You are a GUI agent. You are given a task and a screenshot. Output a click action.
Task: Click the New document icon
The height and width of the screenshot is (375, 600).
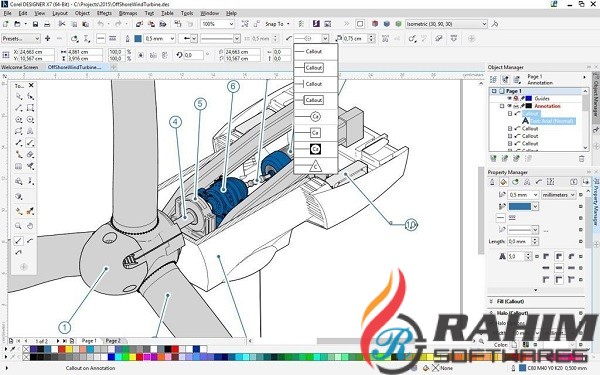[x=6, y=24]
